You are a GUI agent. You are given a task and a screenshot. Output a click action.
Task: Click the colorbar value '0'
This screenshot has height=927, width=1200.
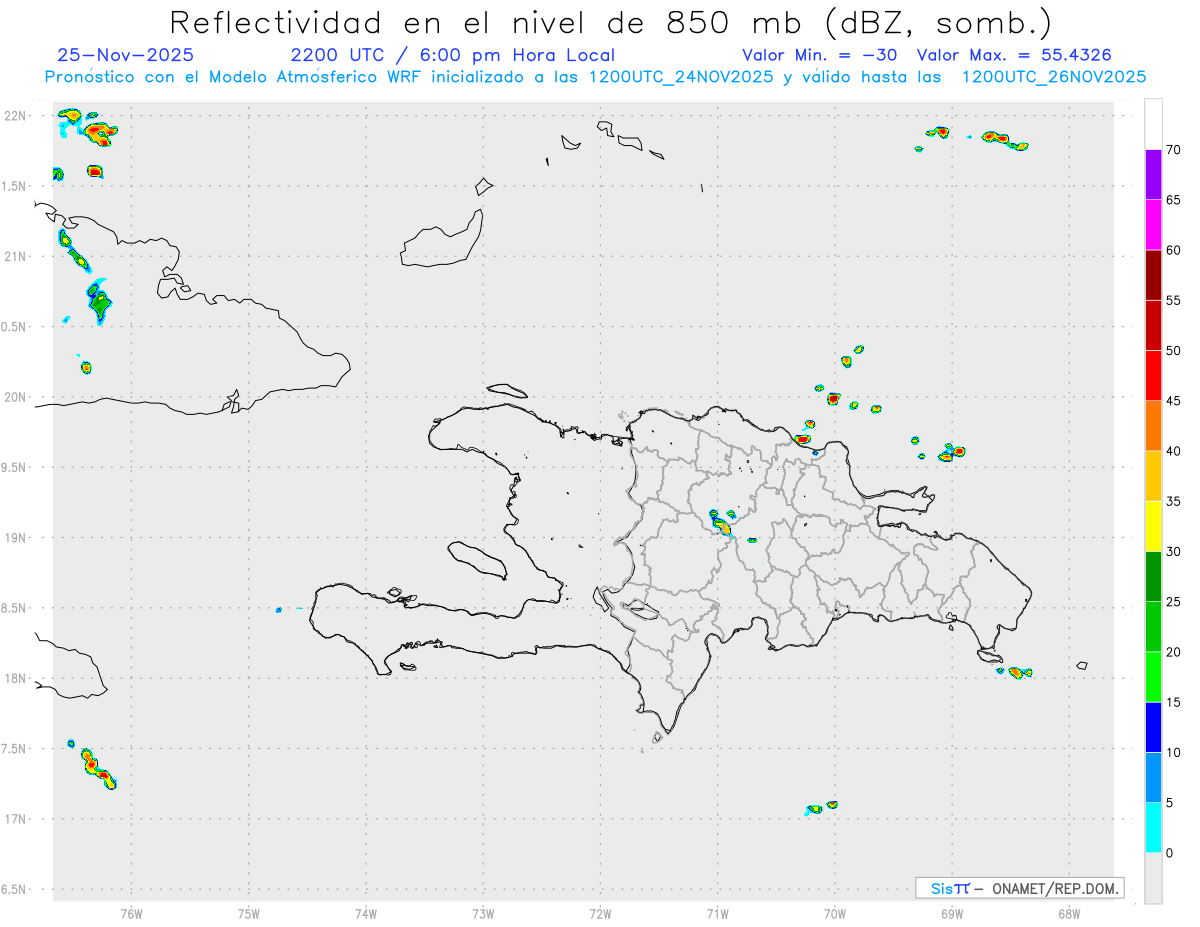pos(1170,853)
